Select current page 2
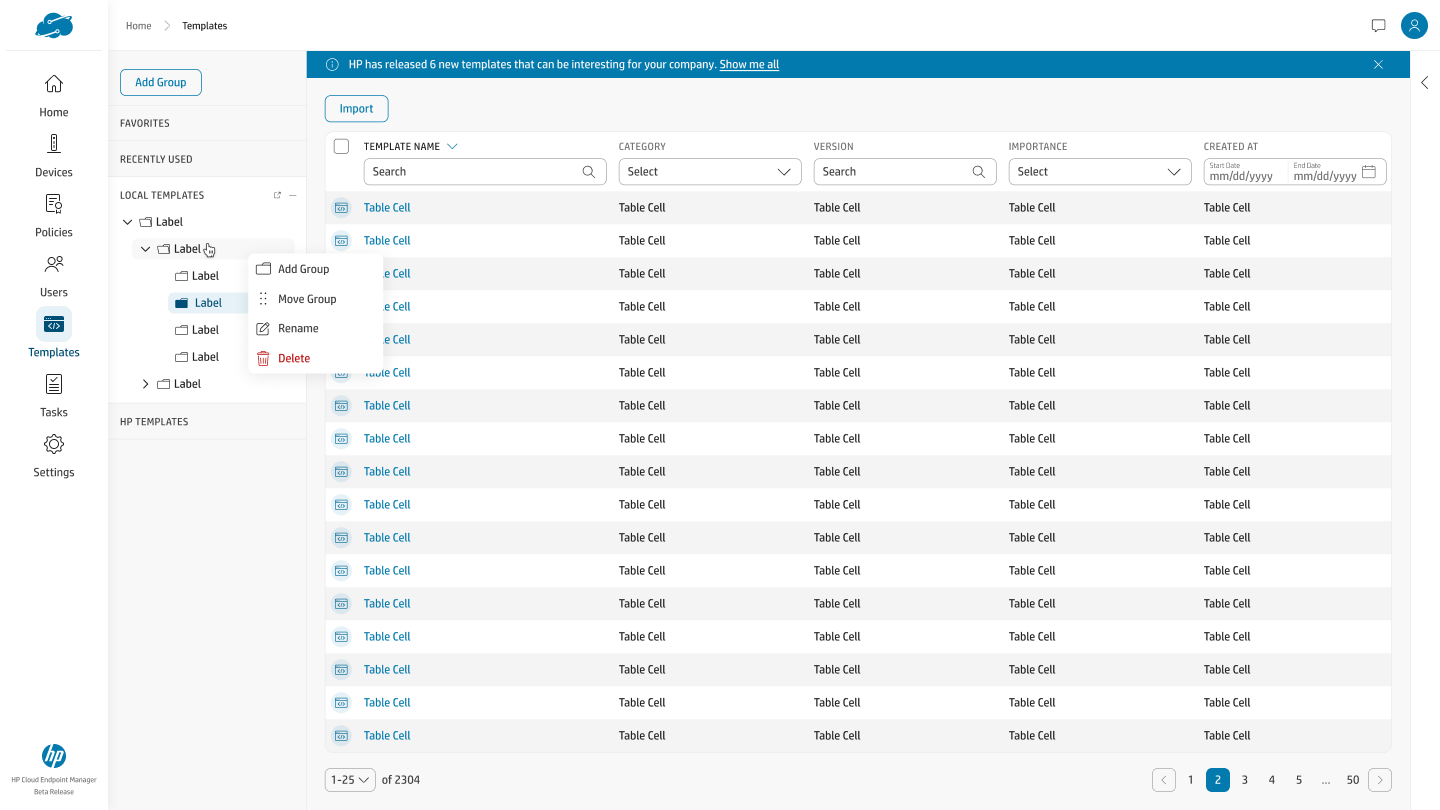Viewport: 1440px width, 810px height. pyautogui.click(x=1218, y=780)
